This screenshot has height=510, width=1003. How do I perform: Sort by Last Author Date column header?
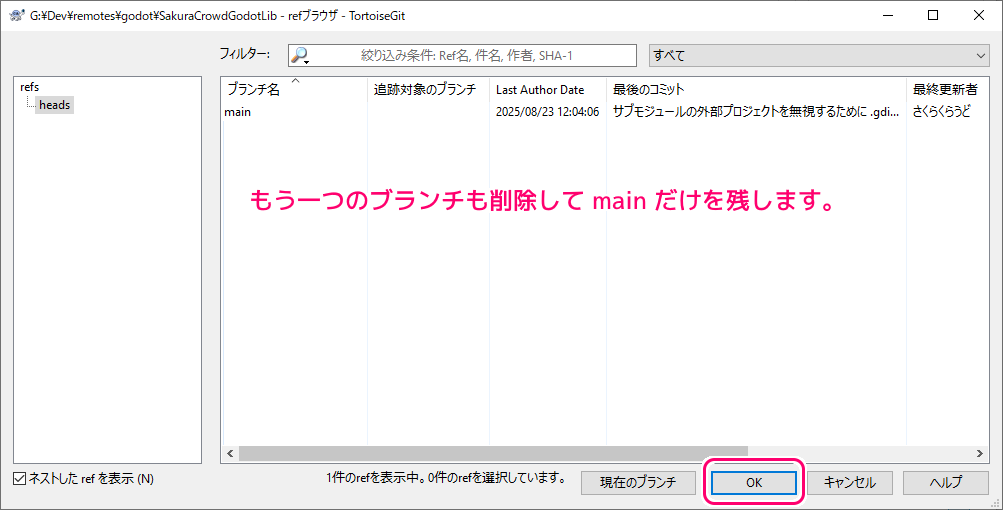pyautogui.click(x=548, y=90)
